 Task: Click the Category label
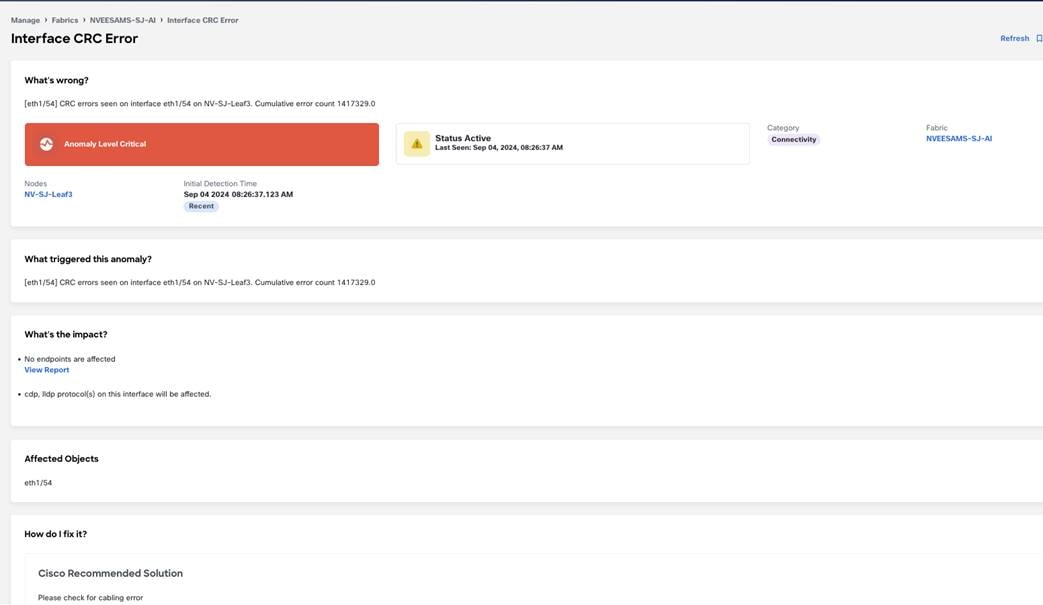tap(783, 128)
